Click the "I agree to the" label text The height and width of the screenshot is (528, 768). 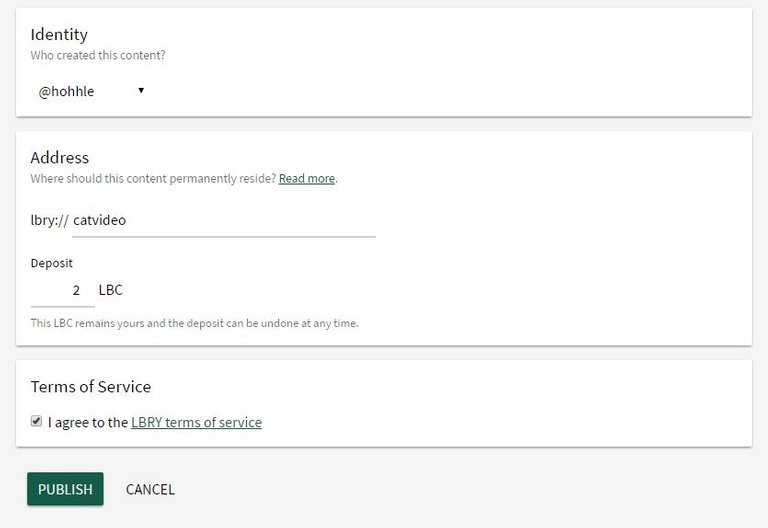88,423
